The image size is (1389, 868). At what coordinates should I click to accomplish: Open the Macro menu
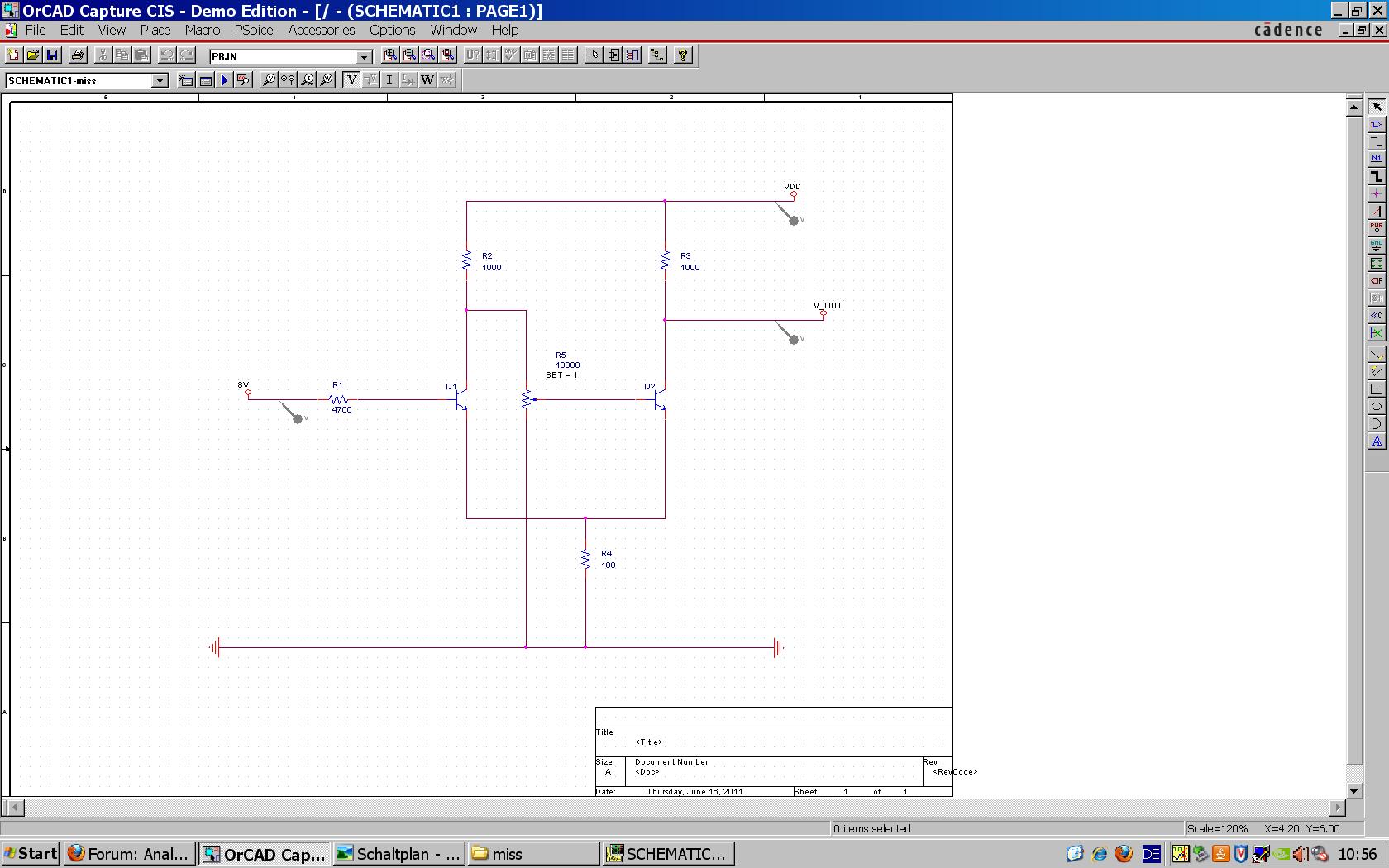click(203, 30)
